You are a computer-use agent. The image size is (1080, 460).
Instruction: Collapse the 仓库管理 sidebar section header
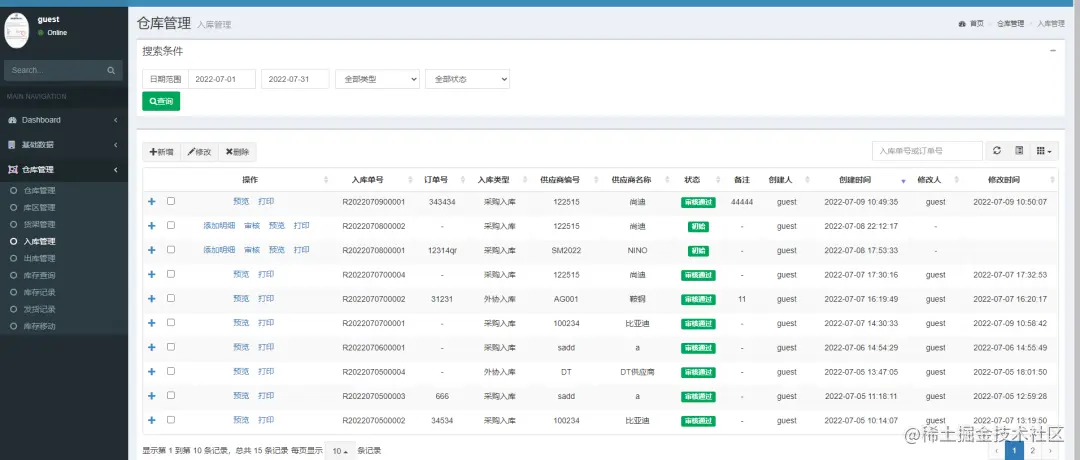pos(63,169)
